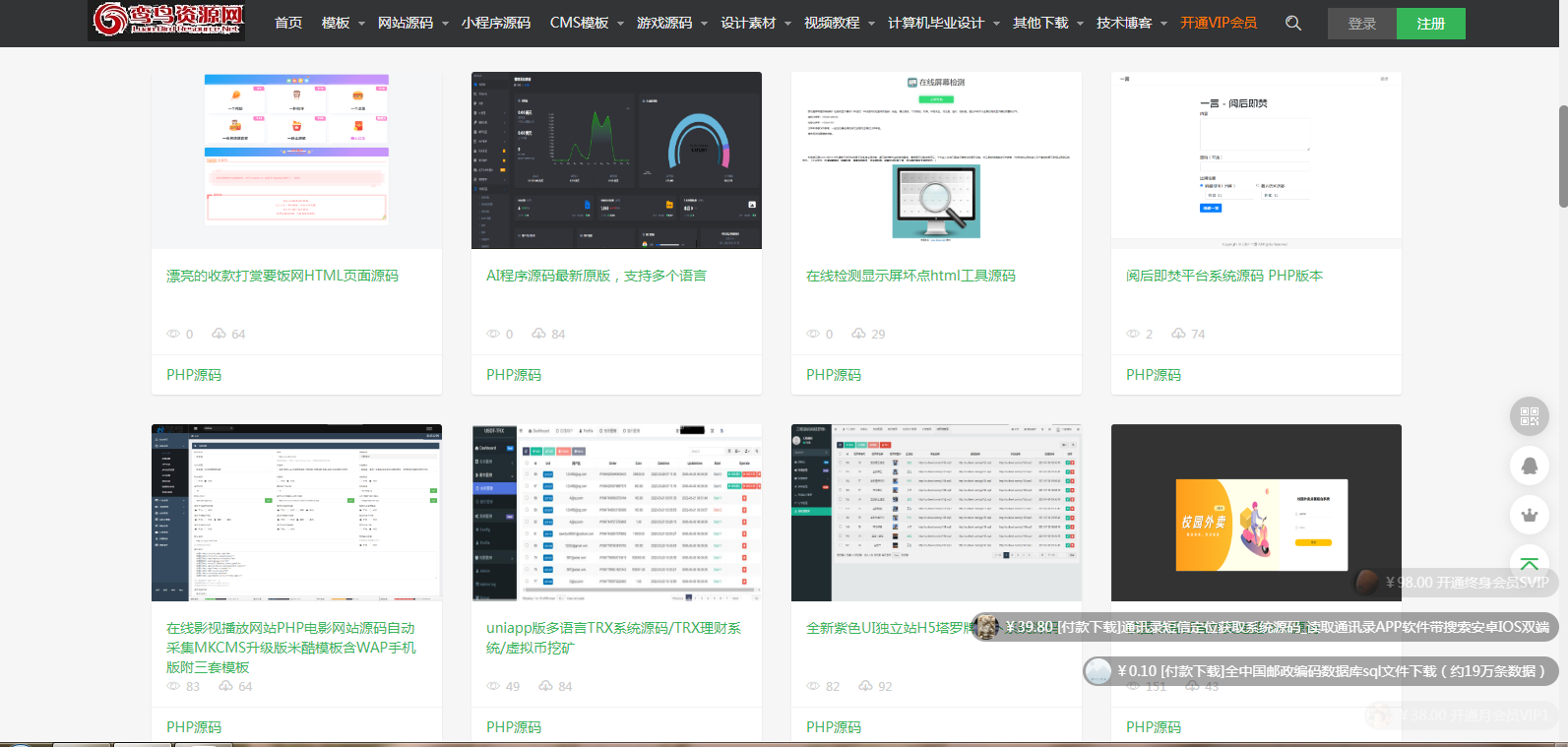Click views eye icon under 阅后即焚 card

point(1133,334)
